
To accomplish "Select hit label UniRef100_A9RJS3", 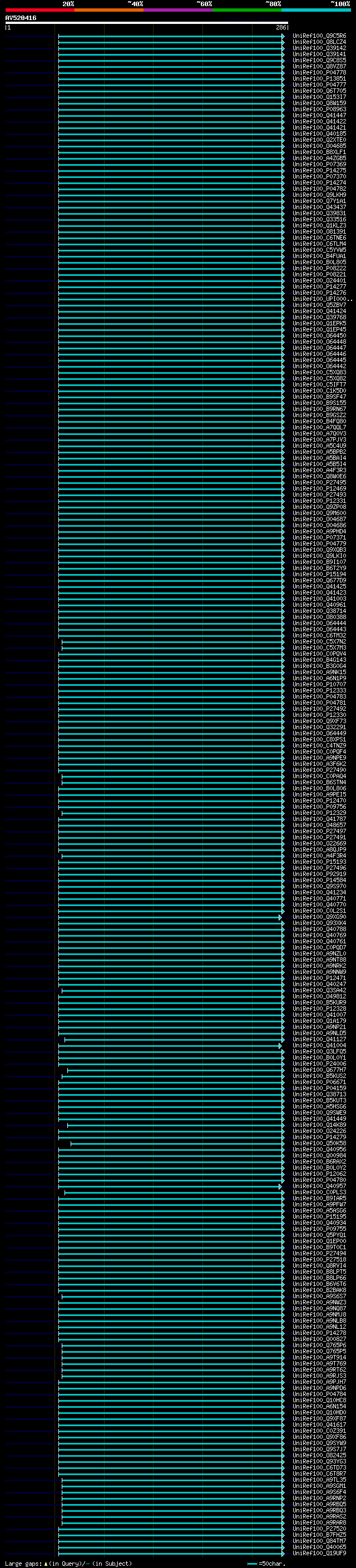I will [319, 1376].
